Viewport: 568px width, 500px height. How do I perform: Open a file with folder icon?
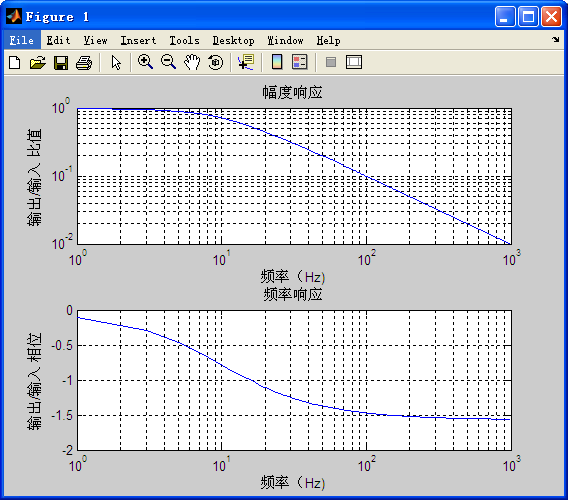tap(38, 62)
